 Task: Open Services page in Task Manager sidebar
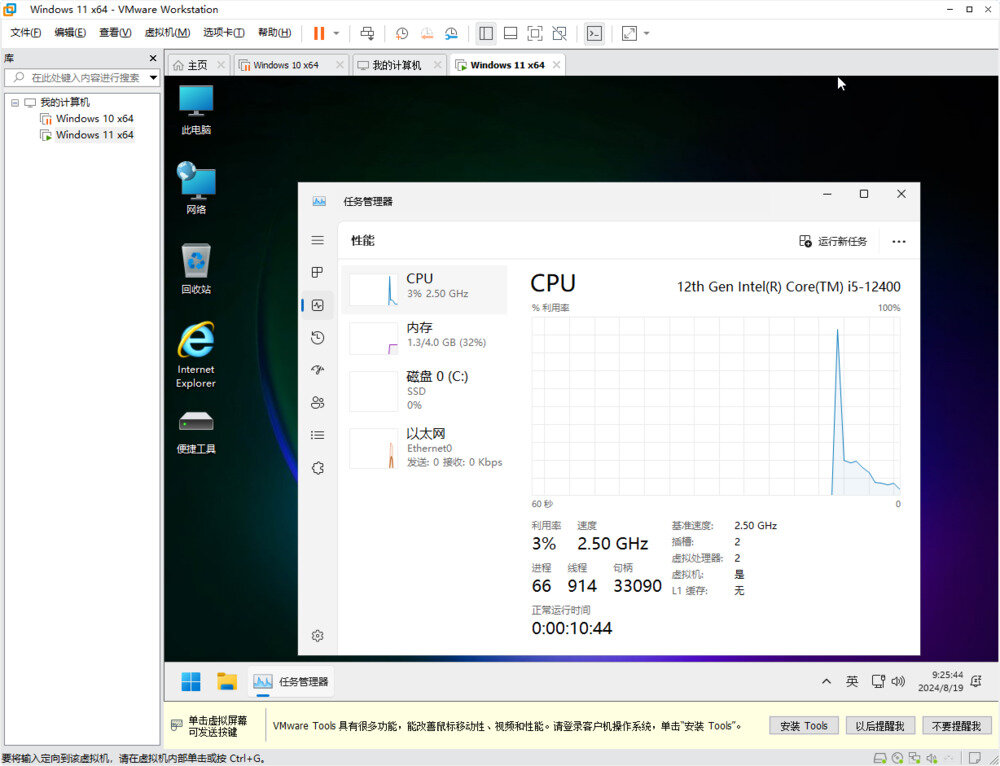pos(317,467)
